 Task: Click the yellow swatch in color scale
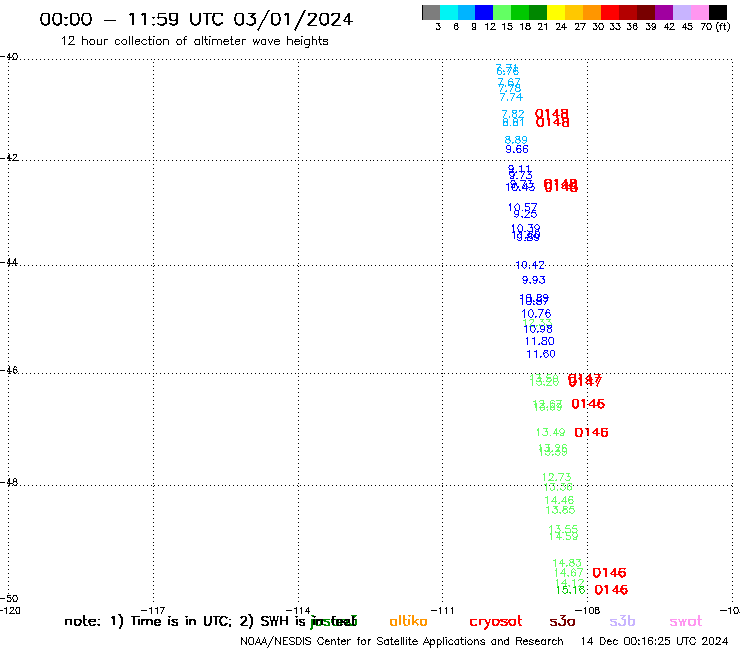click(556, 12)
